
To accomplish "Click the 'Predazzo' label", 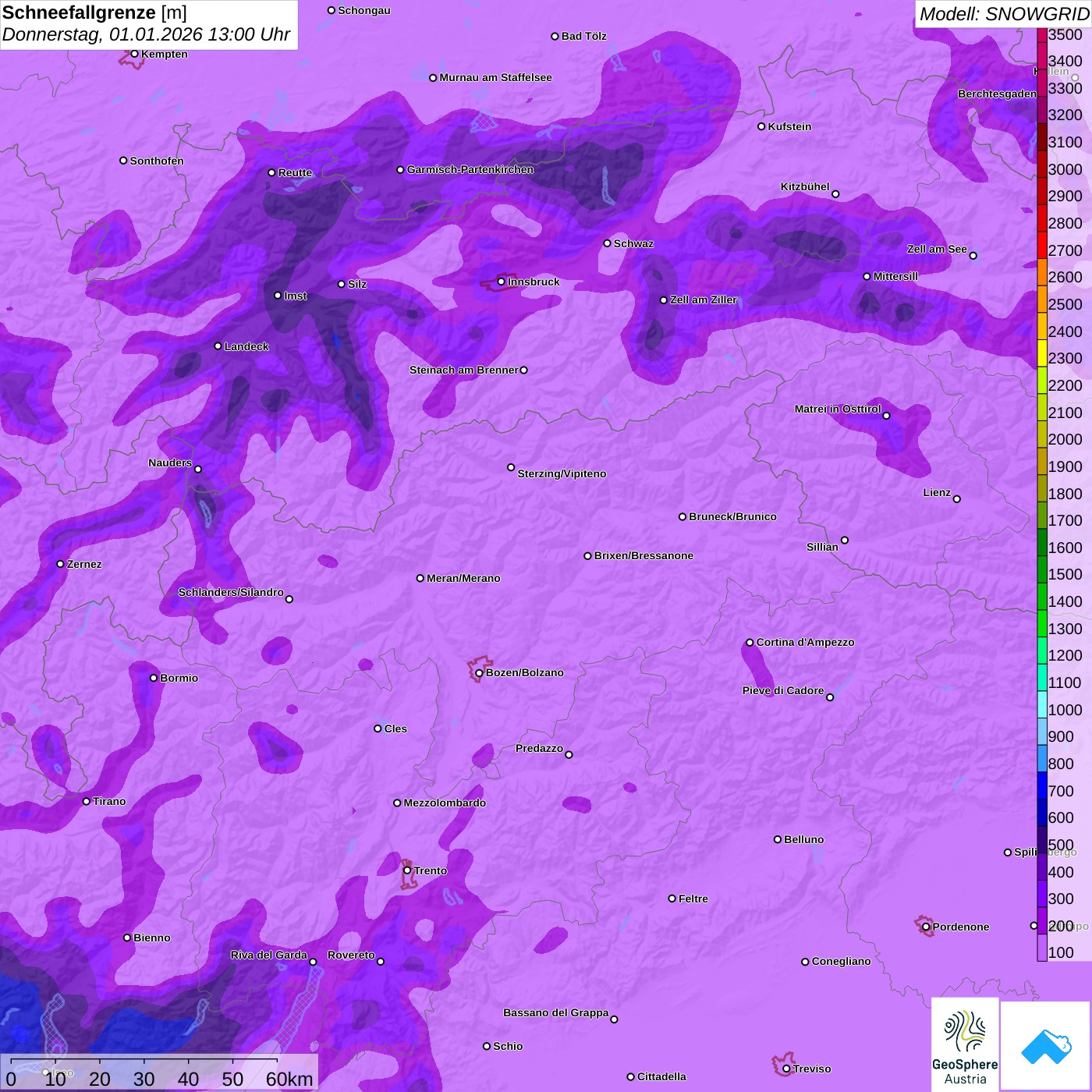I will coord(539,748).
